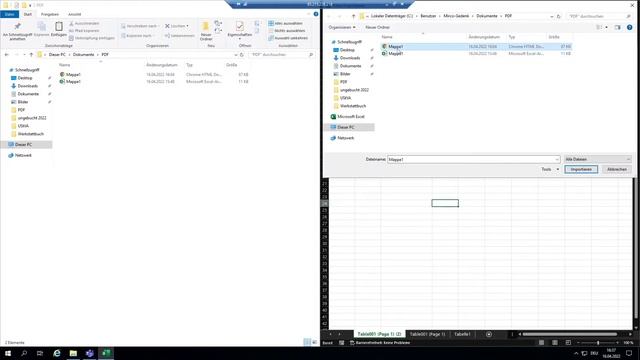Open Bilder in Explorer navigation pane
This screenshot has height=360, width=640.
tap(23, 102)
